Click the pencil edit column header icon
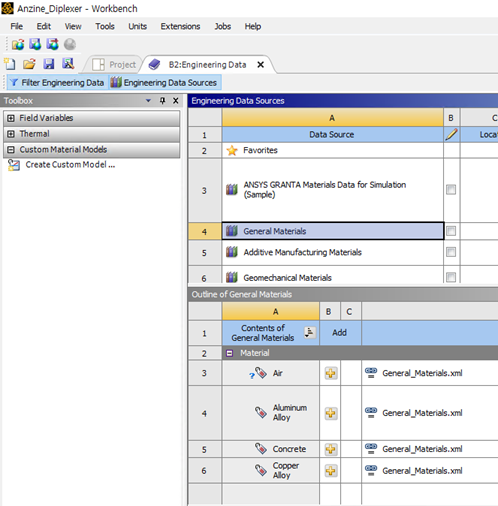The width and height of the screenshot is (498, 506). tap(451, 135)
